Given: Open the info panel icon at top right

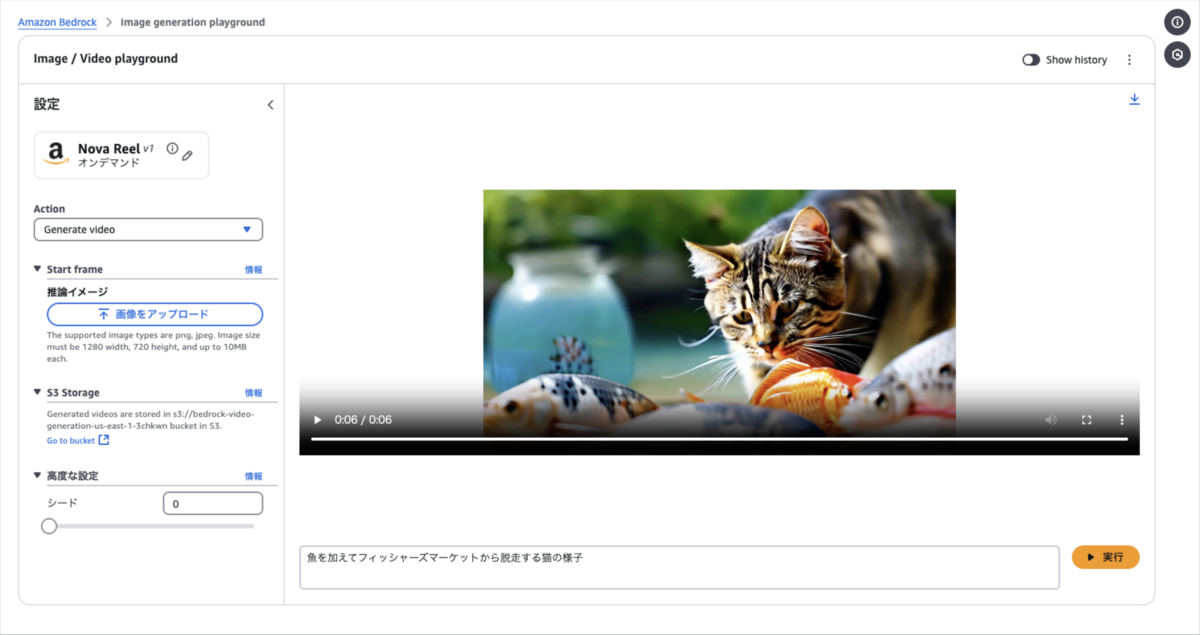Looking at the screenshot, I should [1177, 22].
